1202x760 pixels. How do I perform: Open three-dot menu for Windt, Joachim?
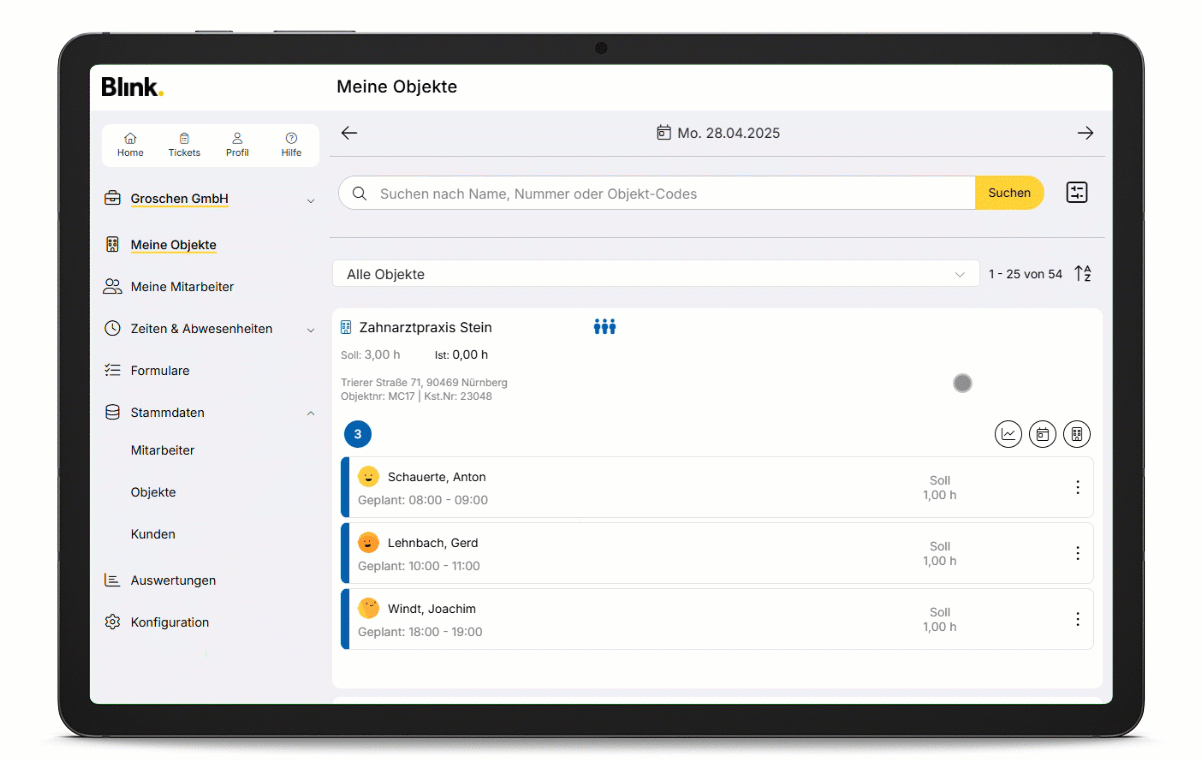(x=1077, y=619)
